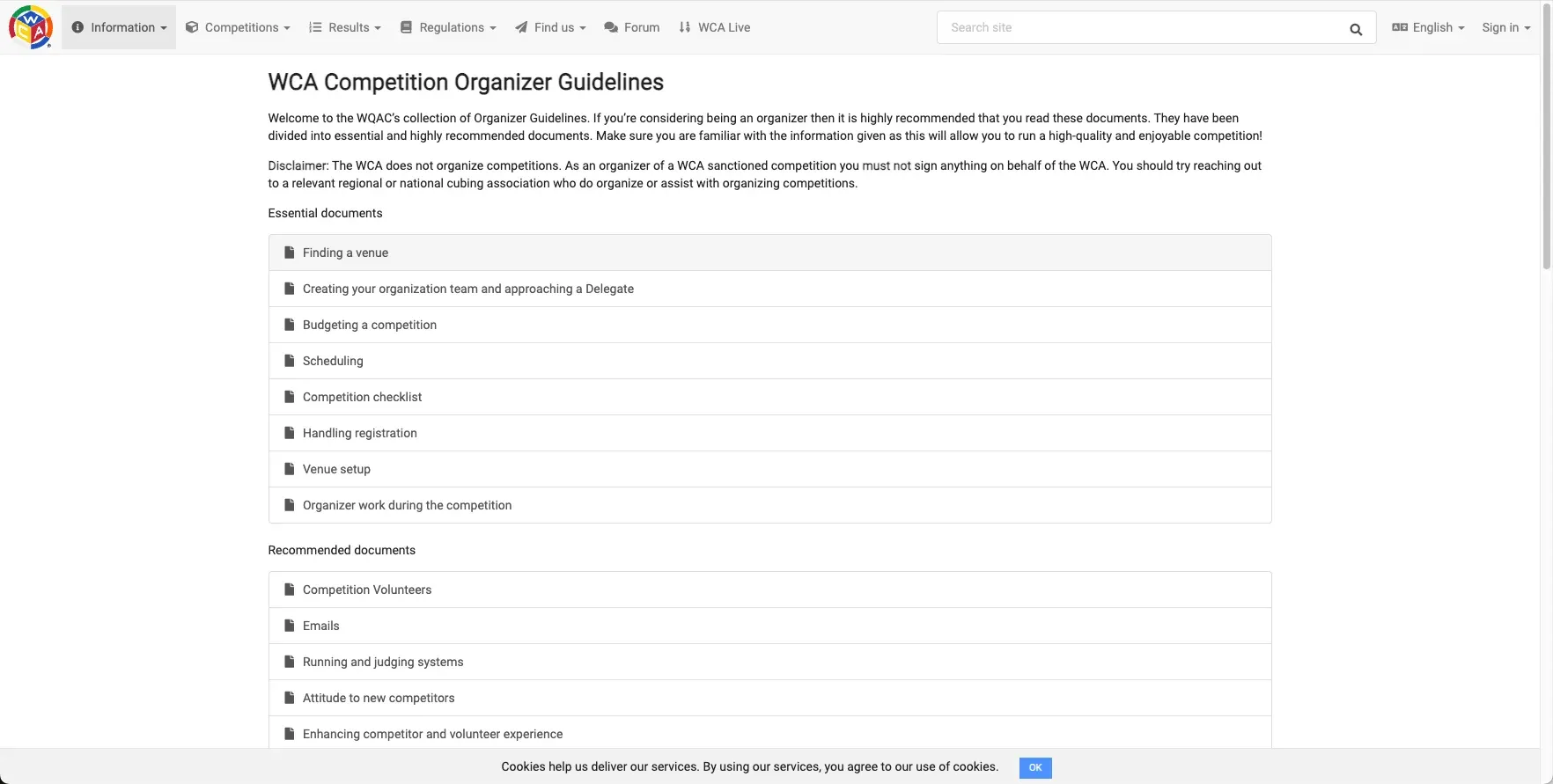Open the Find us menu

pos(550,27)
